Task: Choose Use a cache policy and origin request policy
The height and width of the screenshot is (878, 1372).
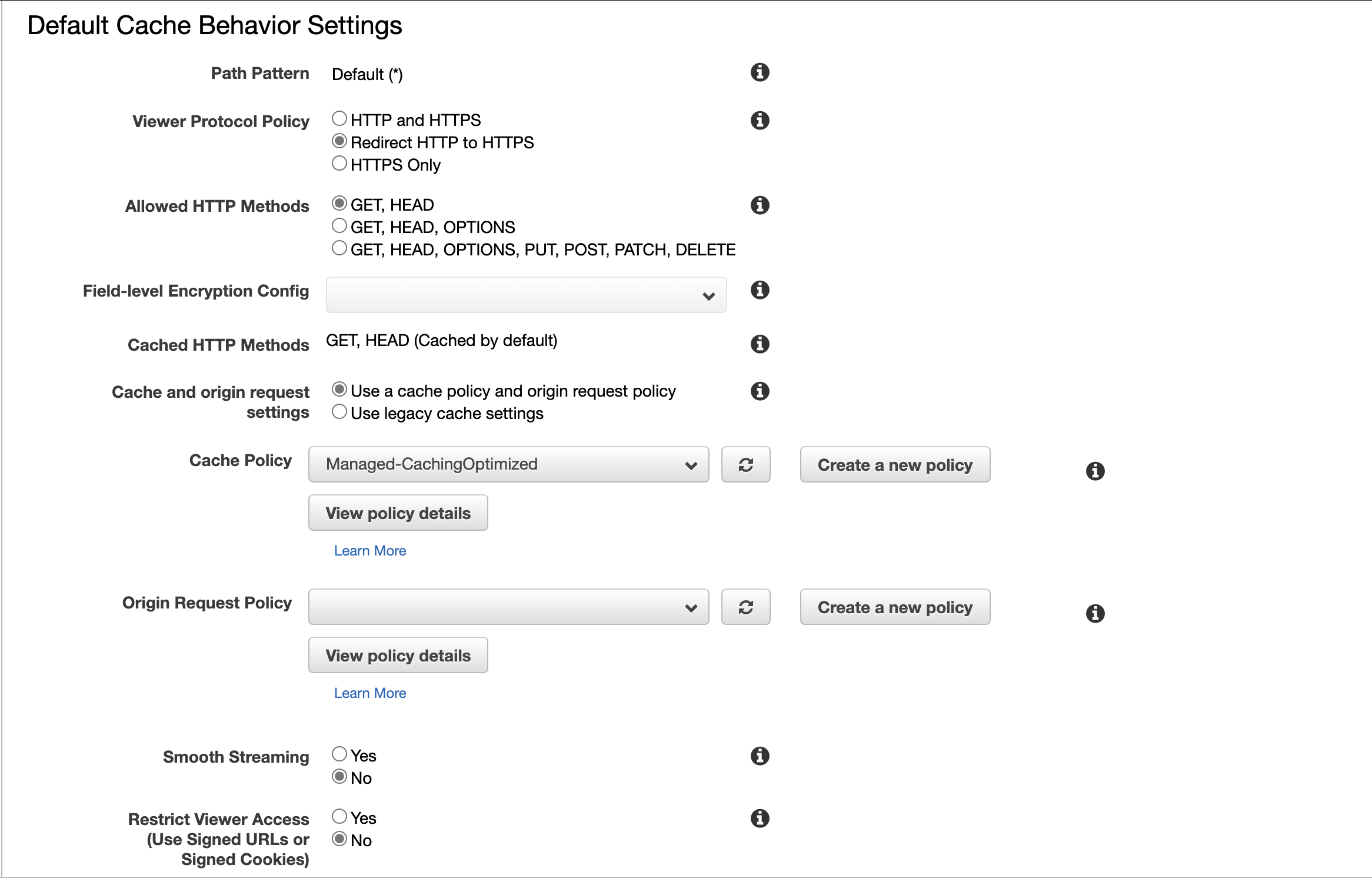Action: coord(339,390)
